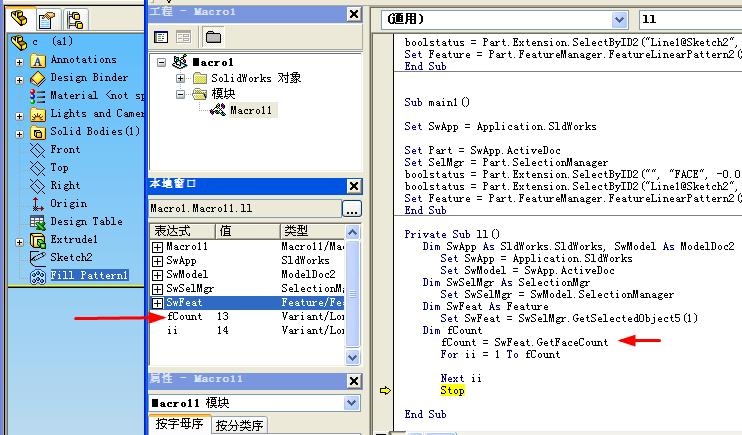The image size is (742, 435).
Task: Click the SolidWorks 对象 folder icon
Action: tap(200, 78)
